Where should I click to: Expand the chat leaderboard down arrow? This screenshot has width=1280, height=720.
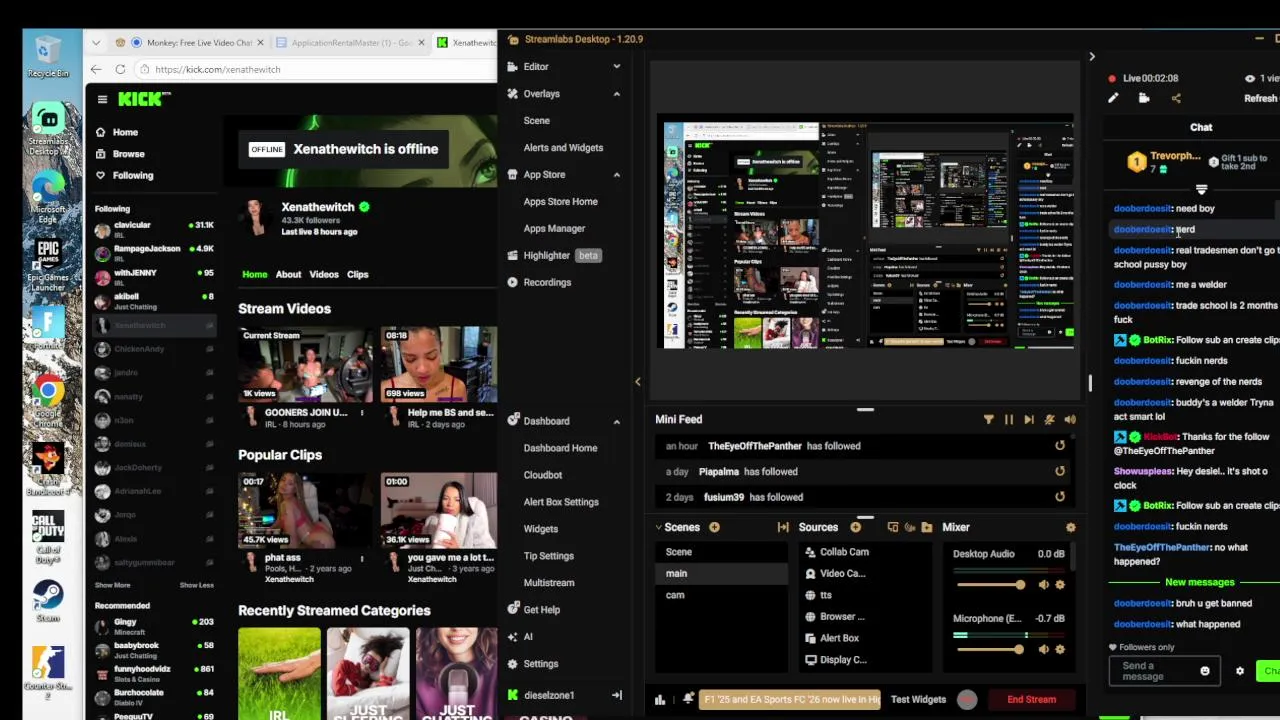1201,189
